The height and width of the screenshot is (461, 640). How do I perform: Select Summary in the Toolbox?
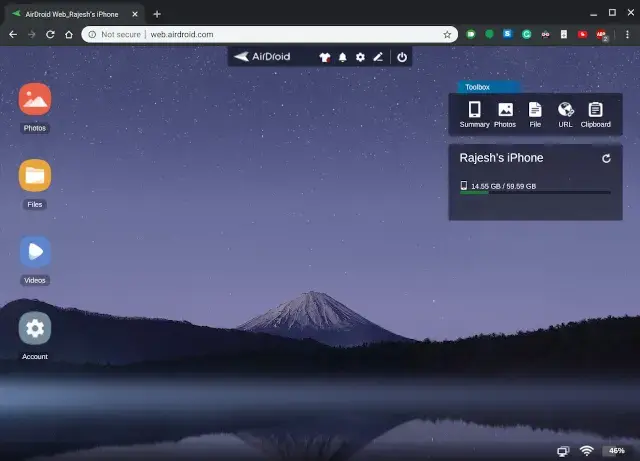click(474, 115)
